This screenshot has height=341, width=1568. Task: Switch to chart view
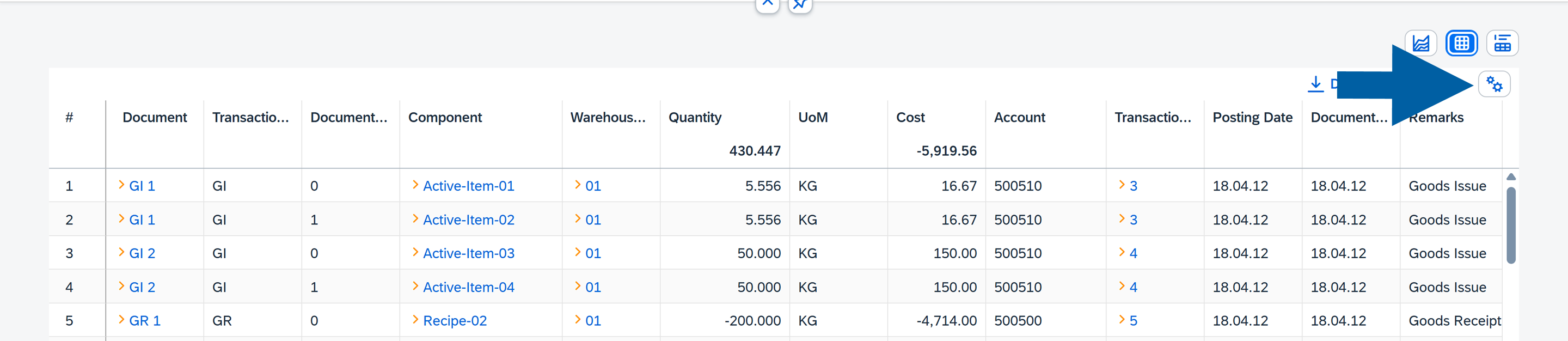click(1420, 43)
